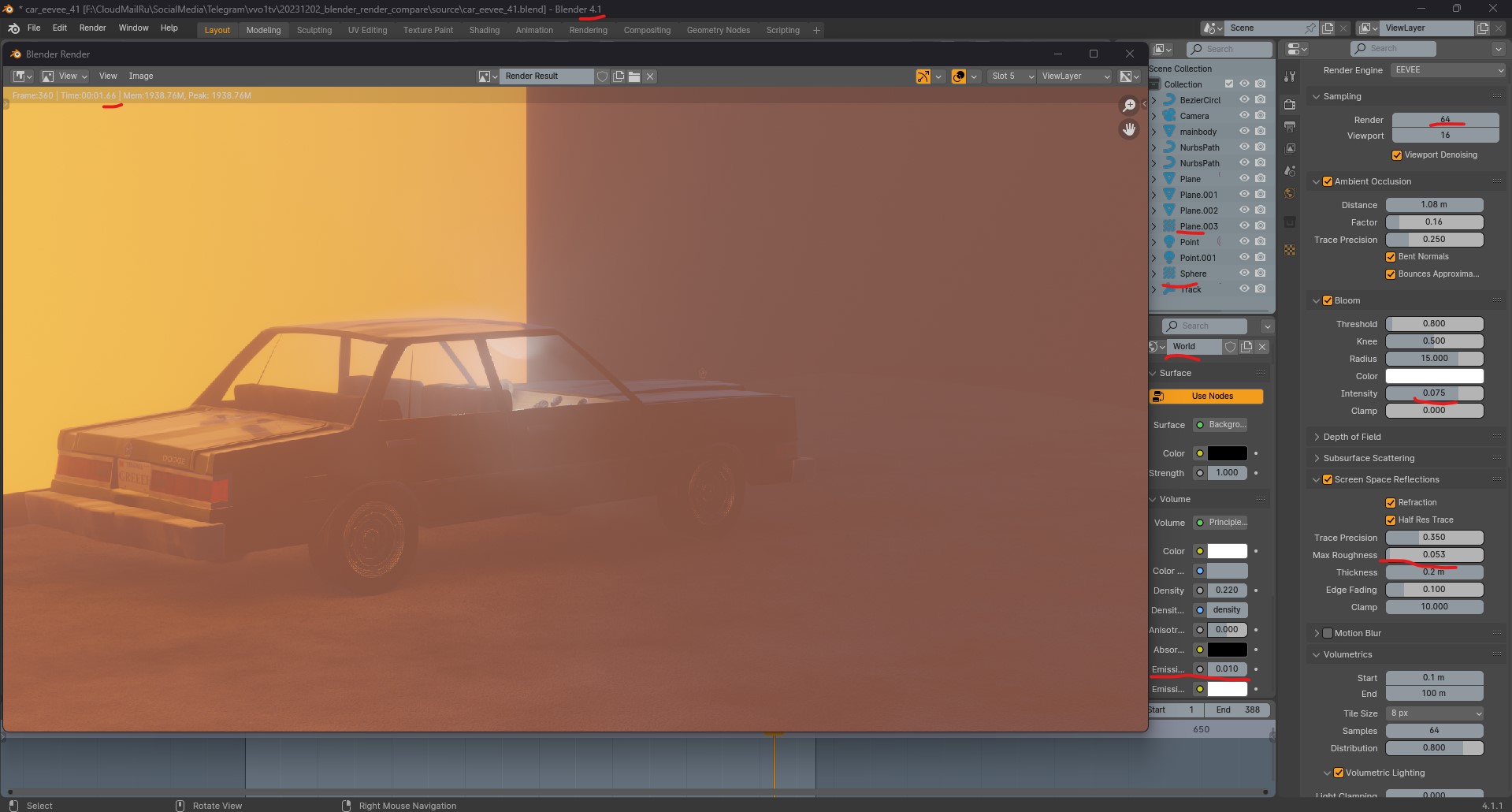Screen dimensions: 1512x812
Task: Open the Tool properties tab icon
Action: (1290, 76)
